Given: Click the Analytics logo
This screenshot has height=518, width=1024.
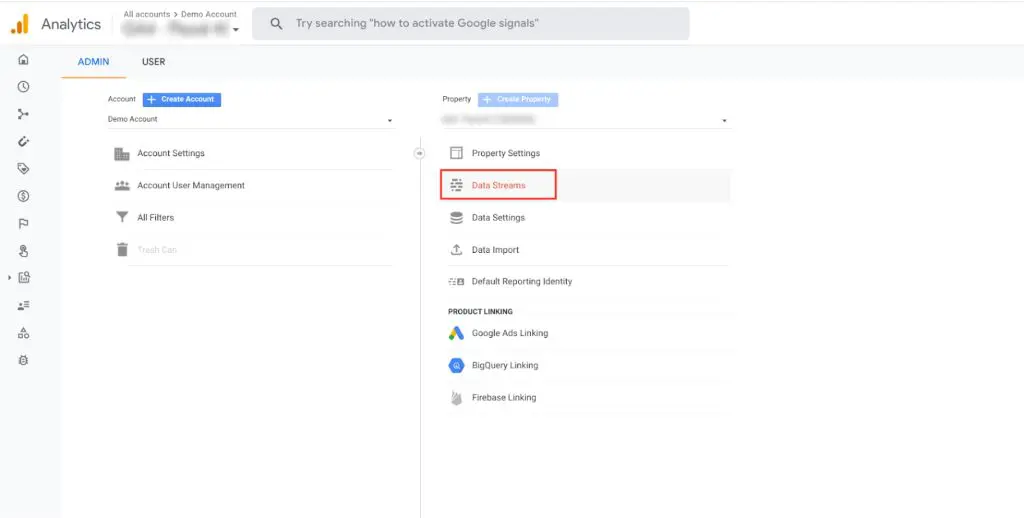Looking at the screenshot, I should (x=56, y=24).
